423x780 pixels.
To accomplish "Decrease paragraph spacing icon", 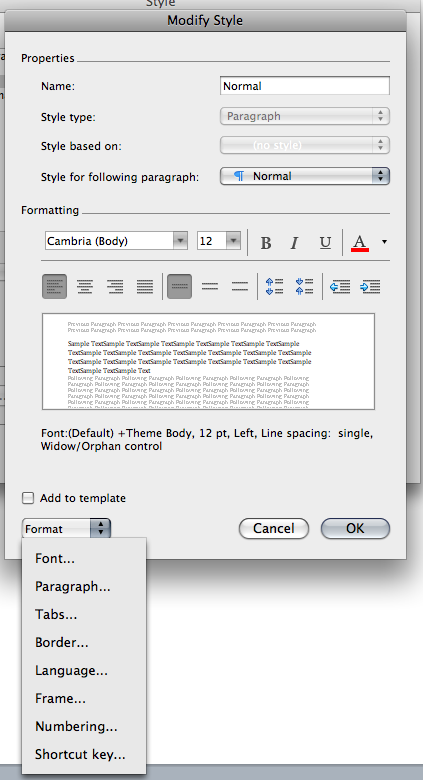I will 304,287.
